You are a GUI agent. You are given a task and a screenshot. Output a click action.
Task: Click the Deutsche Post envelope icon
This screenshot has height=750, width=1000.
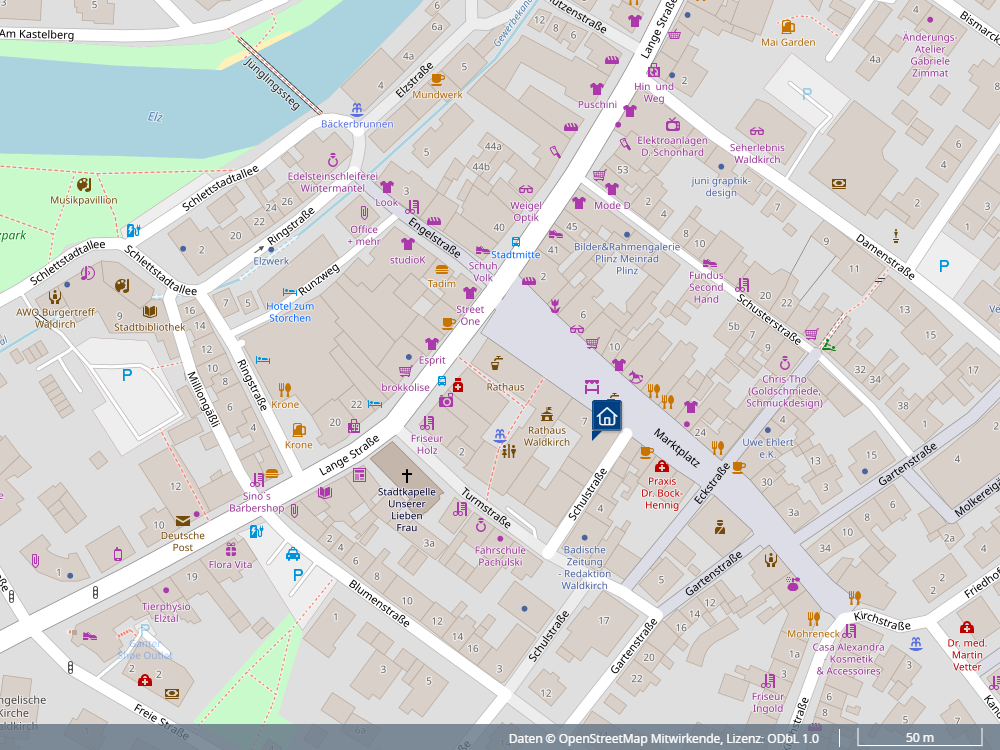click(x=183, y=520)
